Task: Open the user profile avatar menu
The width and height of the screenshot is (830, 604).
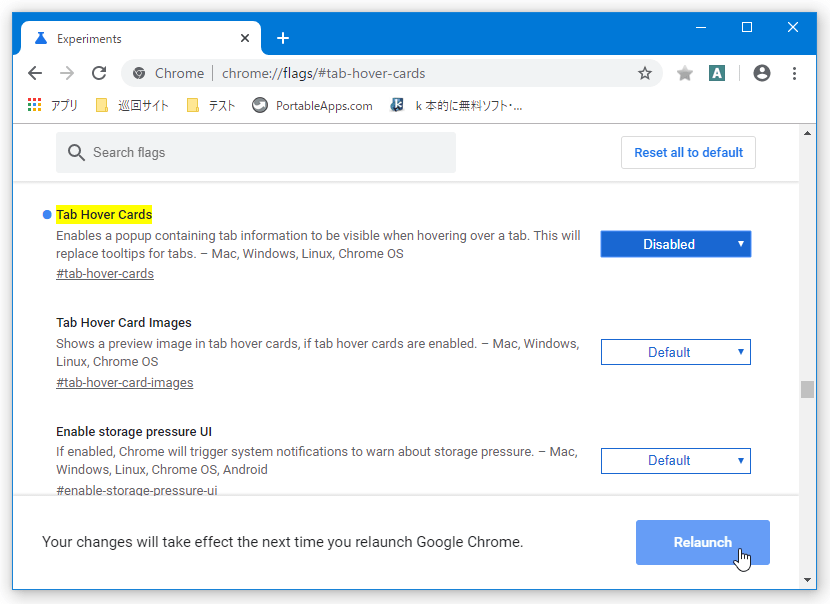Action: coord(762,73)
